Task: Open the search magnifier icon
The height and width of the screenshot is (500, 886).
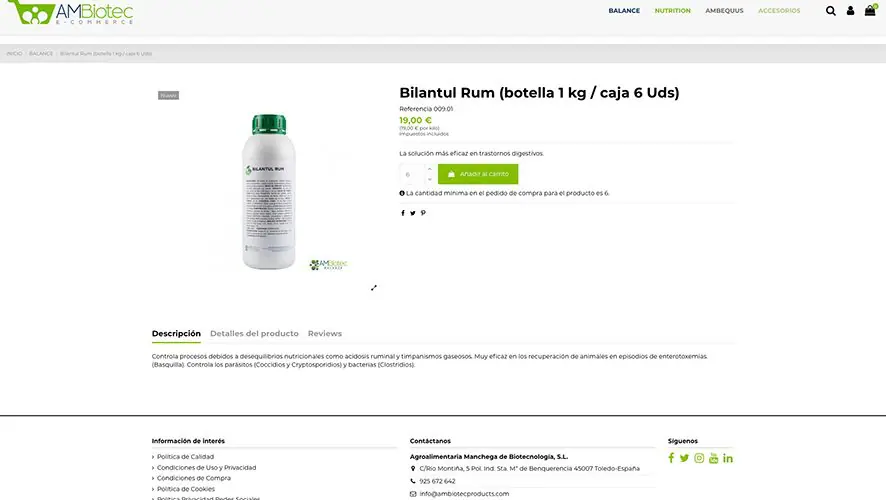Action: [x=831, y=11]
